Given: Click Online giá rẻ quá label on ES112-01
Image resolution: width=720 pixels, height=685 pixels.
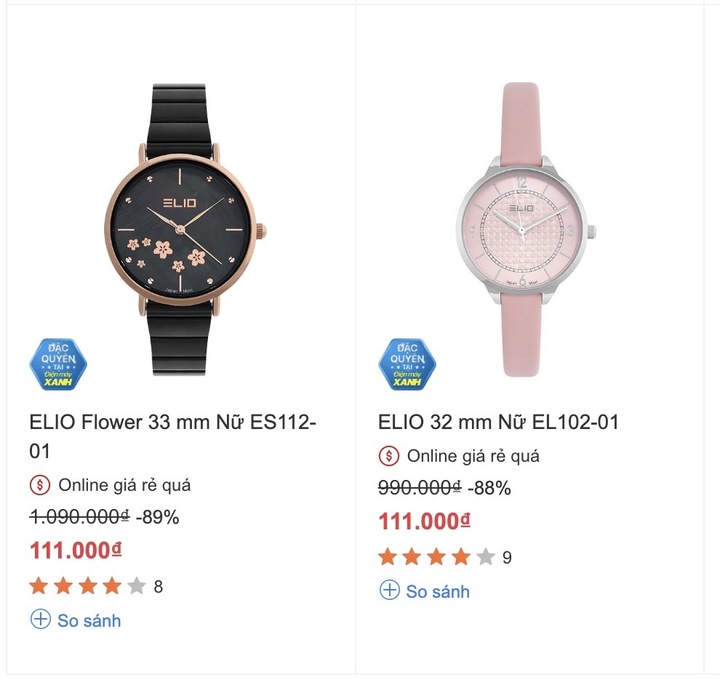Looking at the screenshot, I should pyautogui.click(x=124, y=485).
